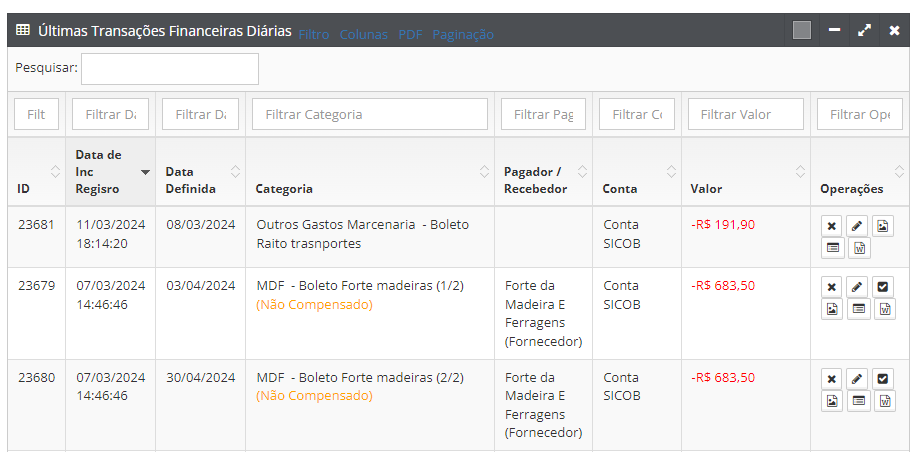The image size is (917, 452).
Task: Click the Pesquisar search field
Action: (x=170, y=69)
